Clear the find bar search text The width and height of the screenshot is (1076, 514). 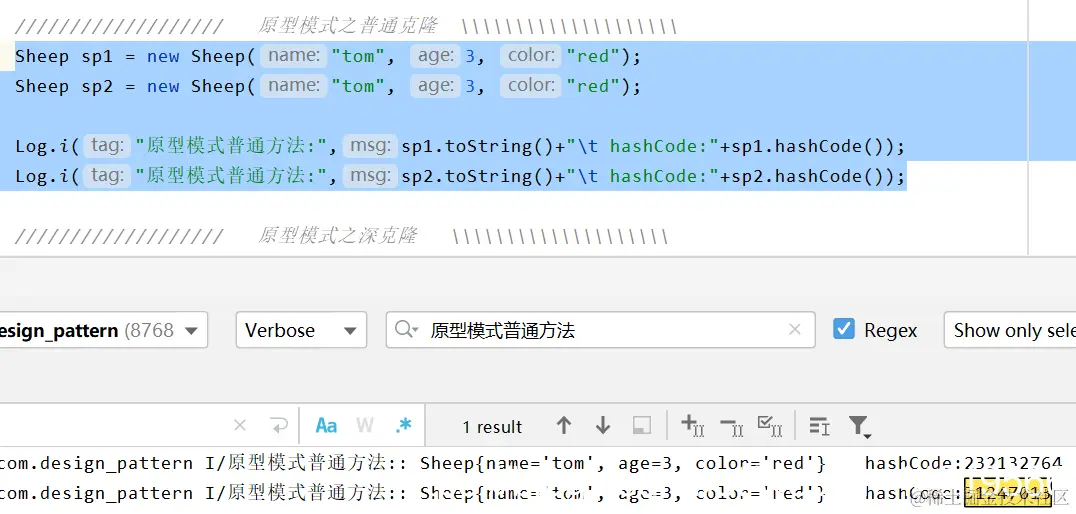(239, 426)
